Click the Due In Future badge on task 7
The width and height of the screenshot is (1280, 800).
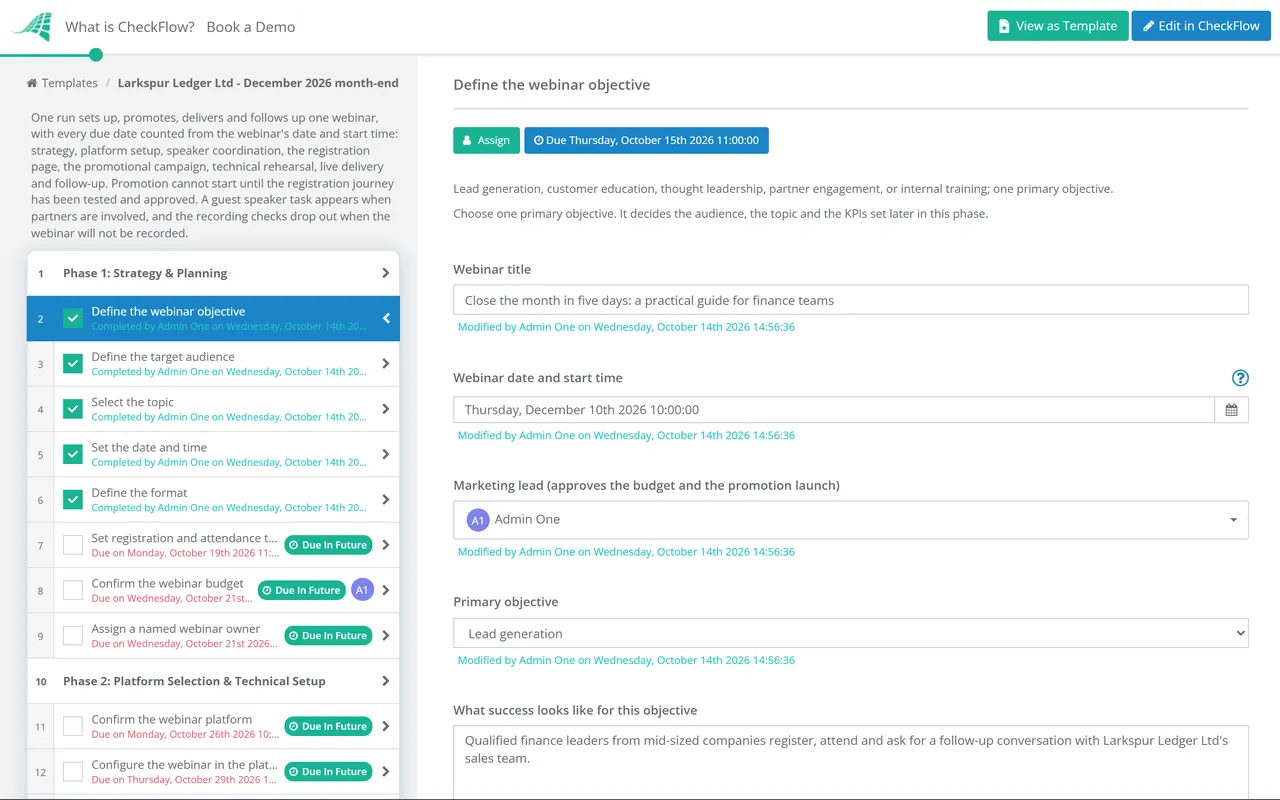328,545
